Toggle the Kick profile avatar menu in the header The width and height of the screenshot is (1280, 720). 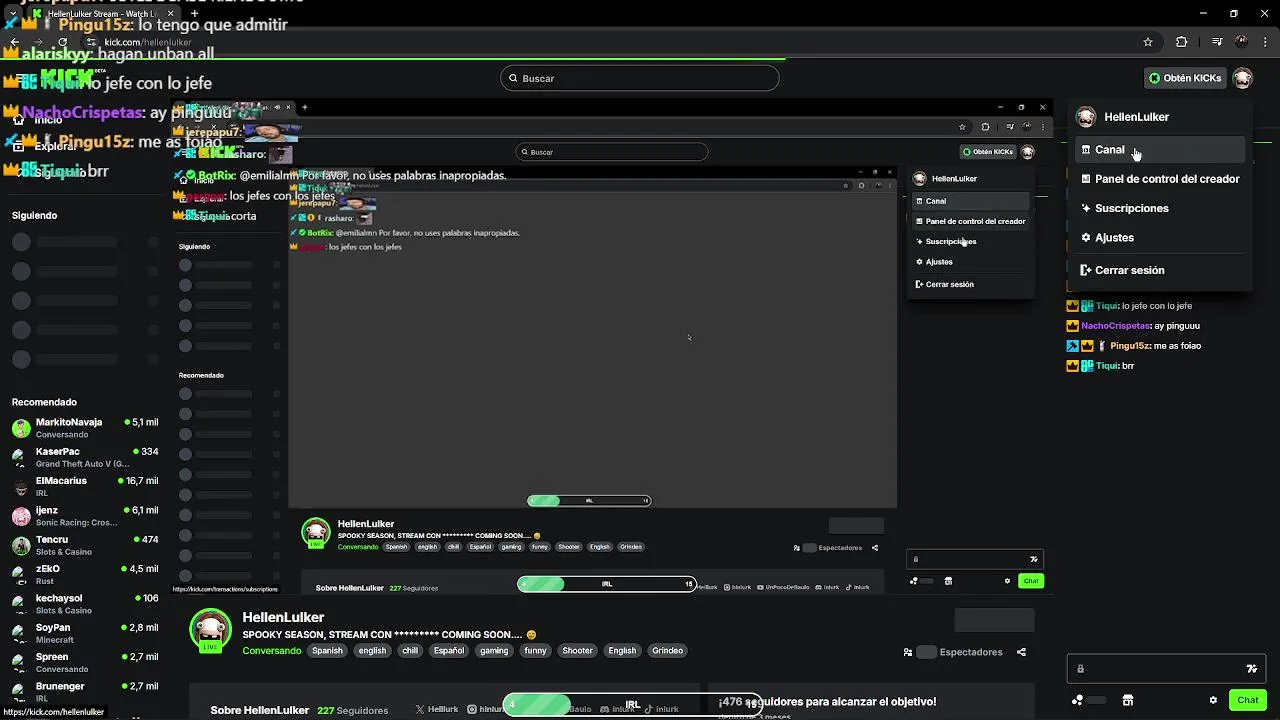click(1242, 78)
